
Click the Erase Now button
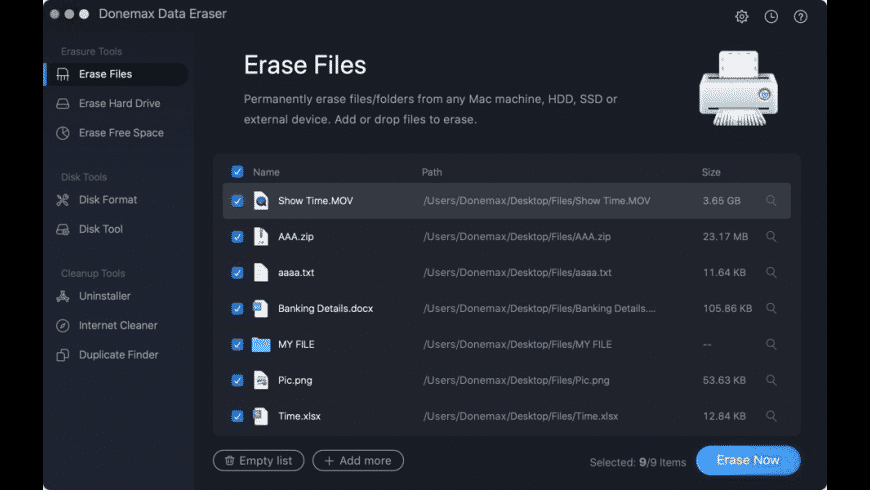click(x=748, y=460)
